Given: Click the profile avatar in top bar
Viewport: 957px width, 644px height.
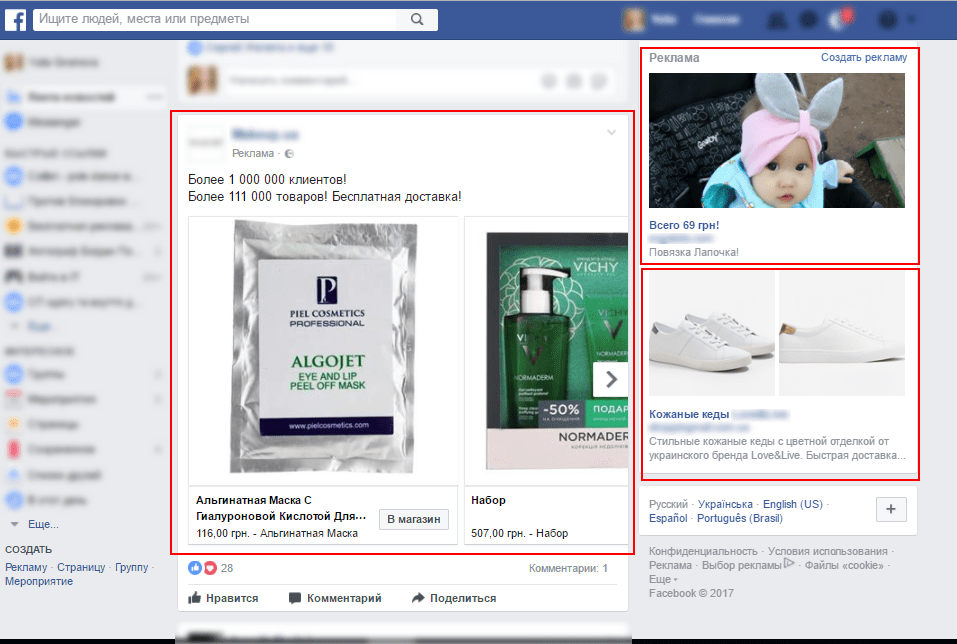Looking at the screenshot, I should coord(634,20).
